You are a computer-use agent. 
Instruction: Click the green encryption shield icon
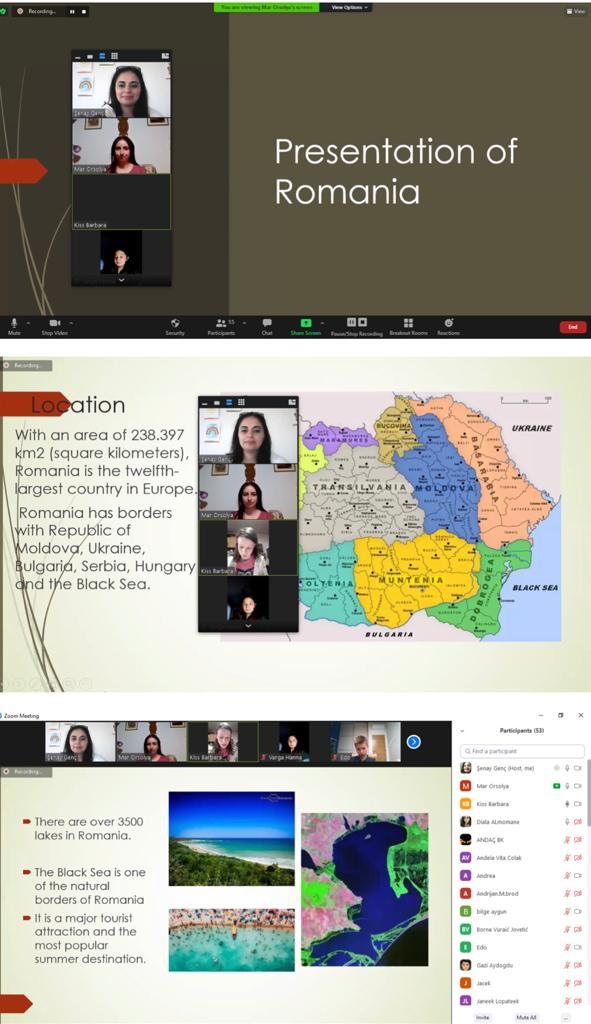[x=3, y=11]
